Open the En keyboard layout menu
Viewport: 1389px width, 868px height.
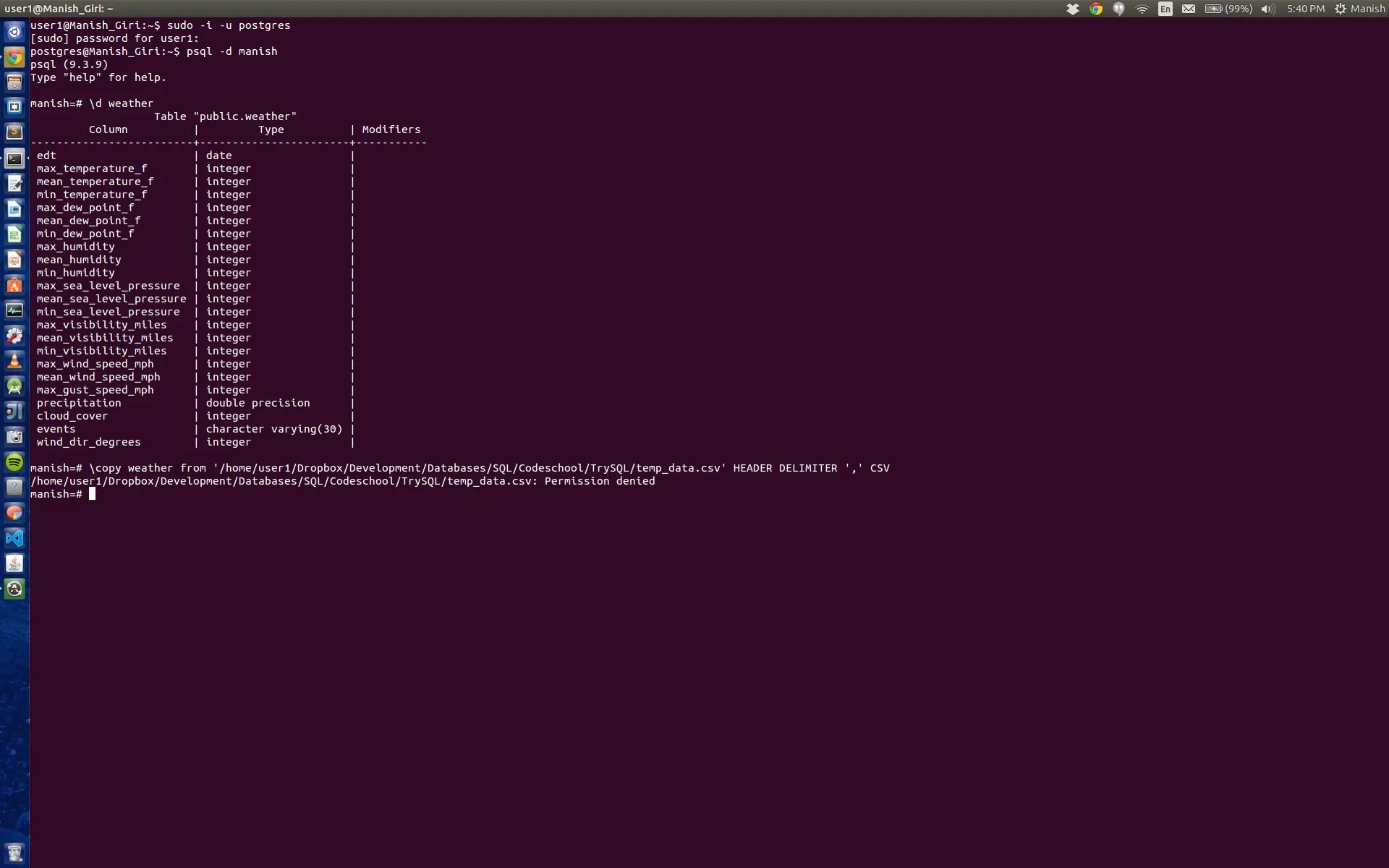tap(1165, 9)
